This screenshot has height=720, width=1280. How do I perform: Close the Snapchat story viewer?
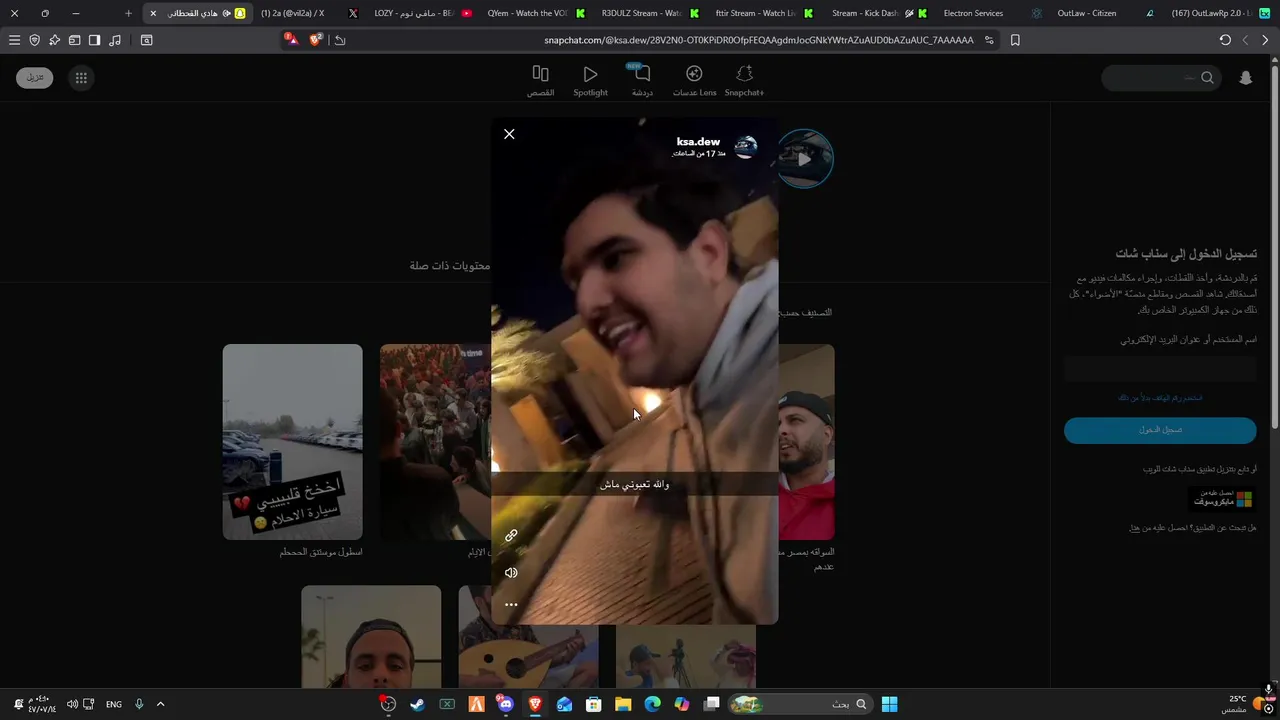509,134
